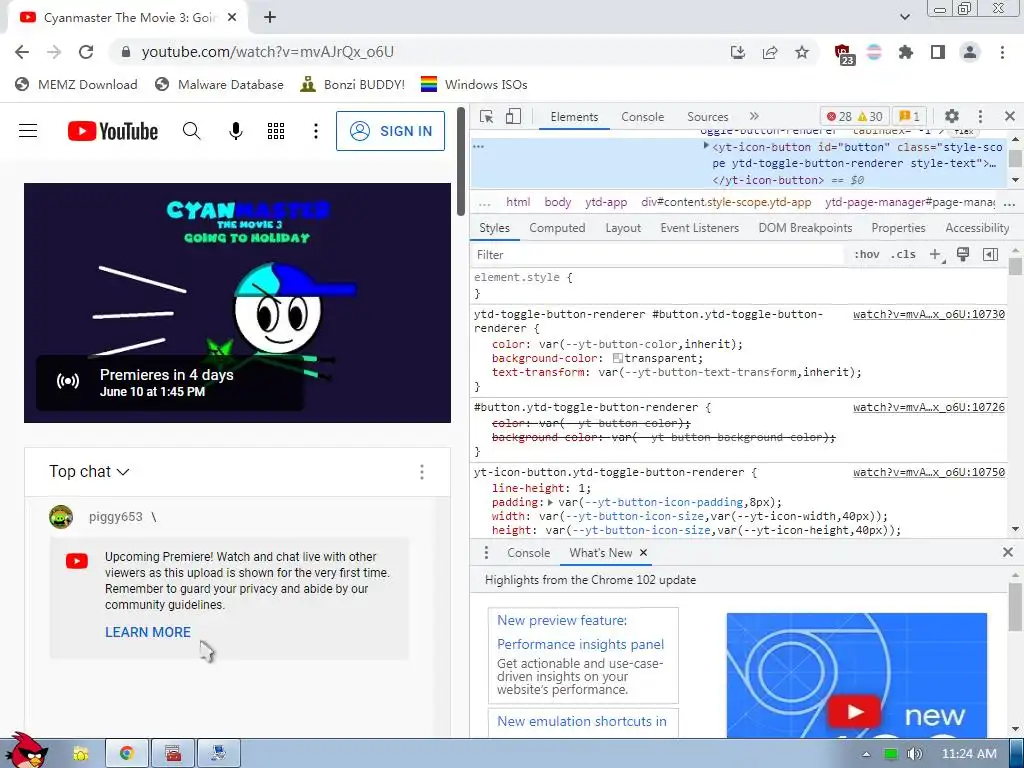The image size is (1024, 768).
Task: Show more DevTools tabs with the chevrons
Action: tap(754, 116)
